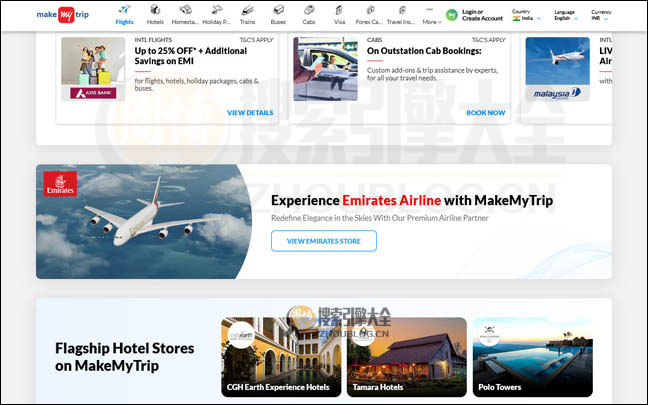Screen dimensions: 648x405
Task: Click Login or Create Account
Action: tap(482, 15)
